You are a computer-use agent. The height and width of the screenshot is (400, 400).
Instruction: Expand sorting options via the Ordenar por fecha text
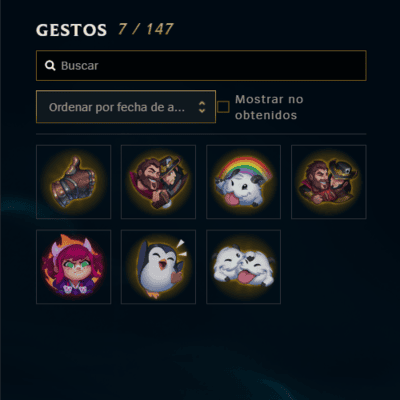point(117,107)
